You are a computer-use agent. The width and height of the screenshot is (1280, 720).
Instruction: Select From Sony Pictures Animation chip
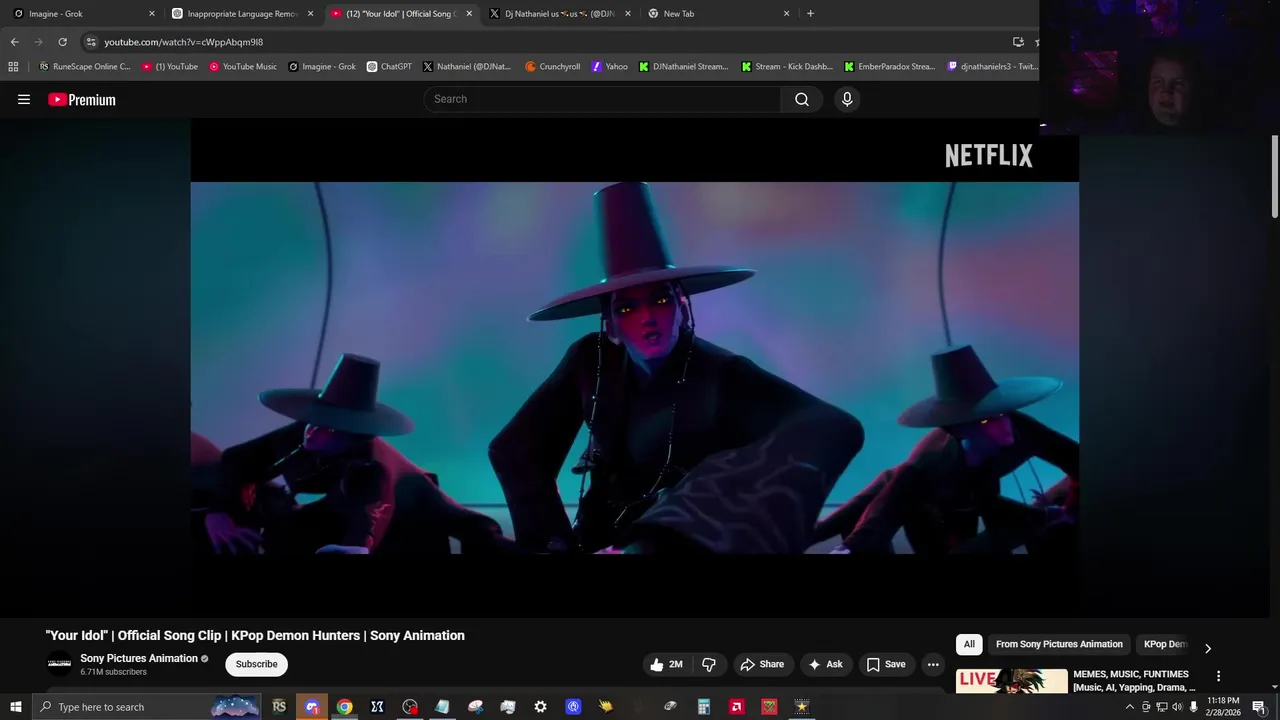pos(1059,644)
